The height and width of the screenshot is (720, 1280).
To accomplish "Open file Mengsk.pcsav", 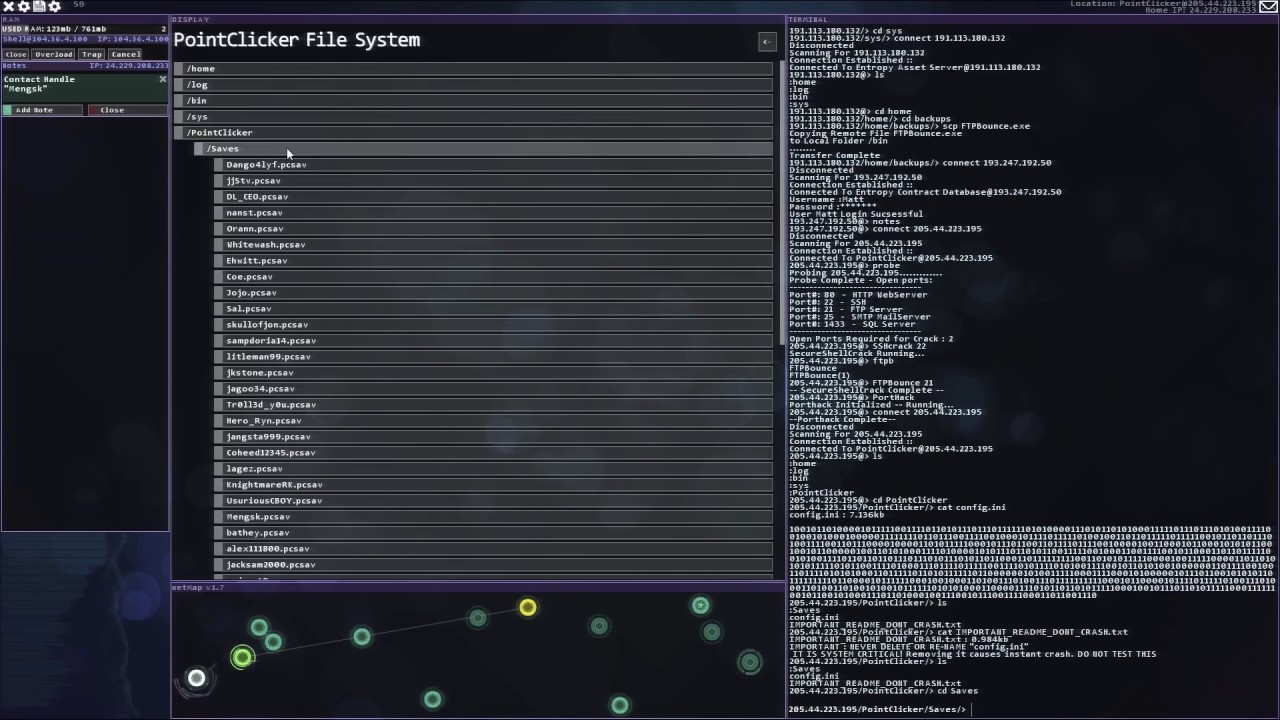I will pos(493,517).
